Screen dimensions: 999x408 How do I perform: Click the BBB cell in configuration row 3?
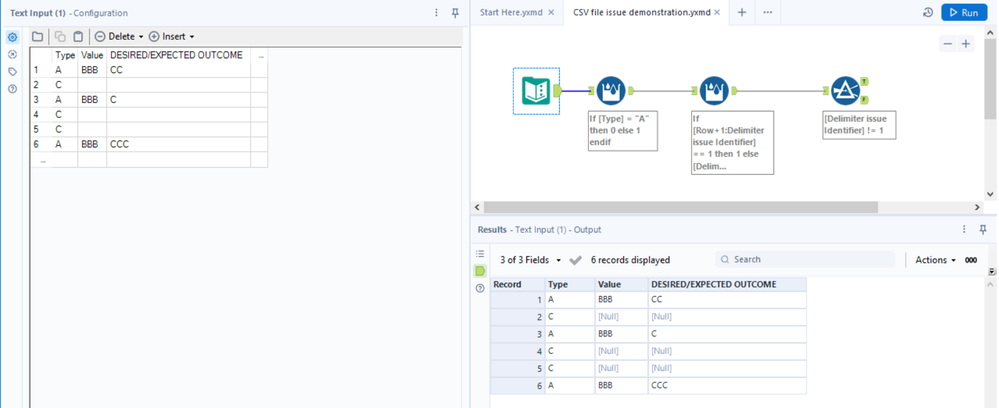coord(92,100)
